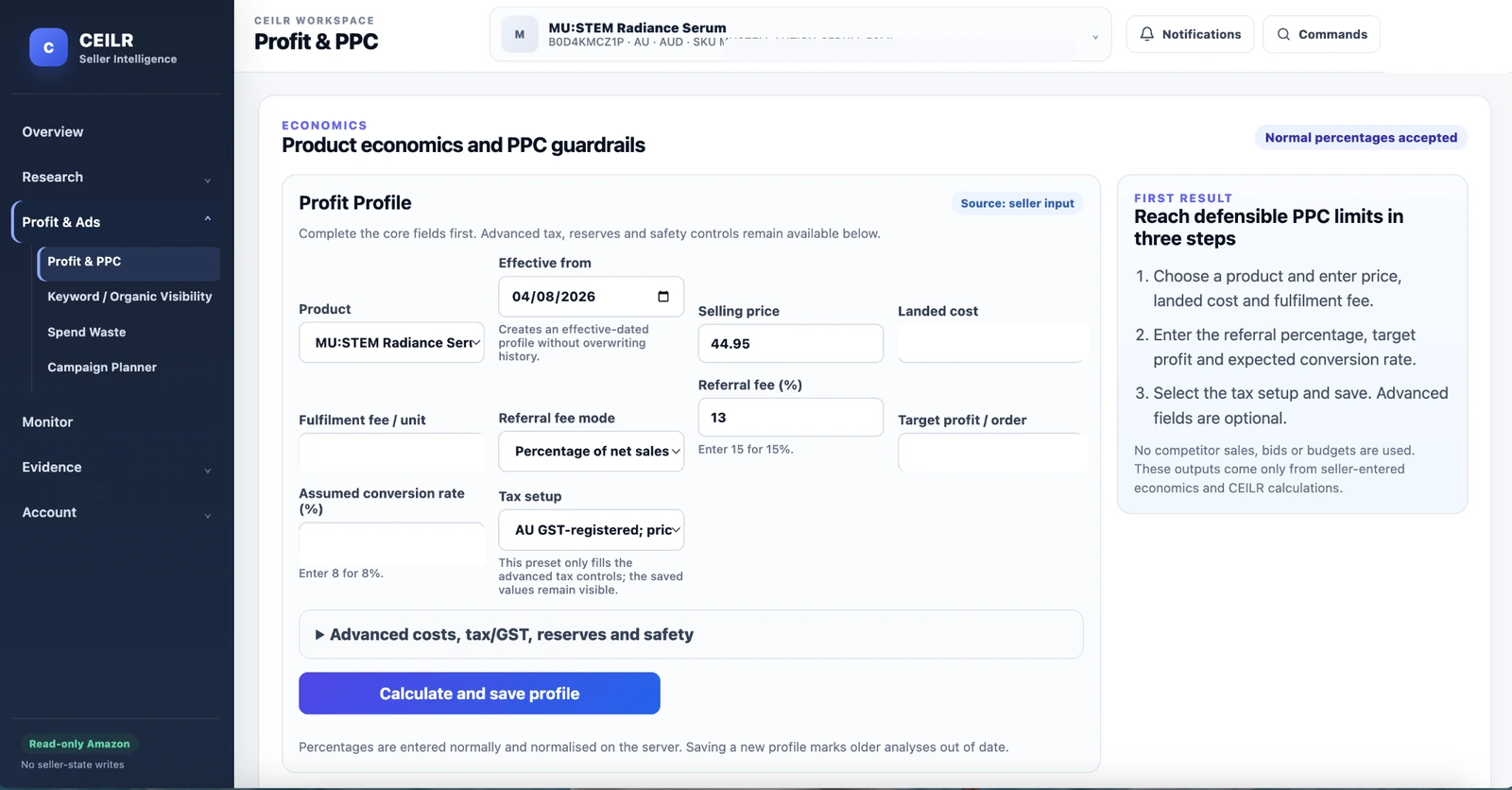Screen dimensions: 1512x790
Task: Click the 'Enter 15 for 15%.' hint
Action: pyautogui.click(x=746, y=450)
